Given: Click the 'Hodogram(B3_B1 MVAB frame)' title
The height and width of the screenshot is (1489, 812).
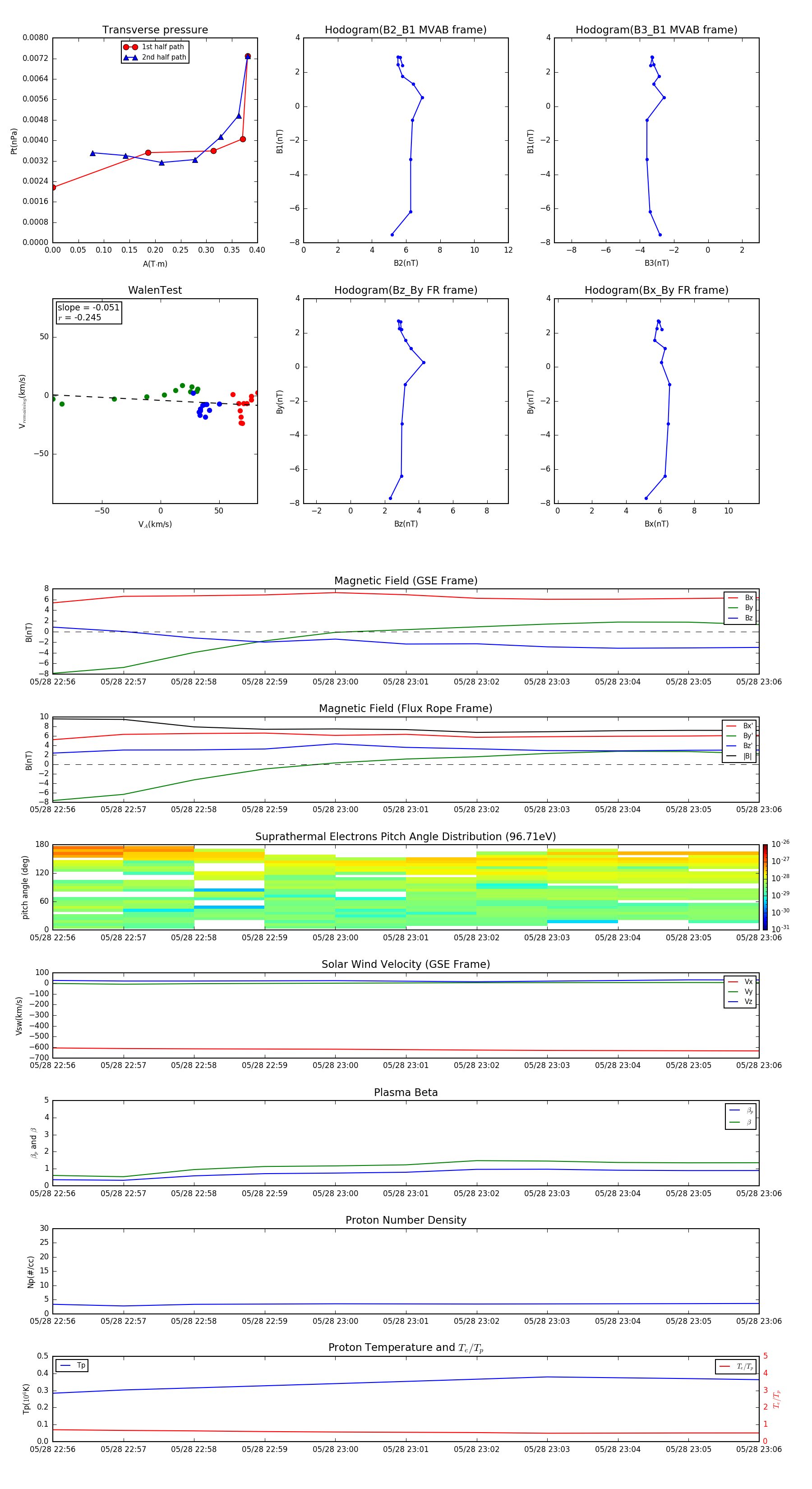Looking at the screenshot, I should tap(656, 30).
